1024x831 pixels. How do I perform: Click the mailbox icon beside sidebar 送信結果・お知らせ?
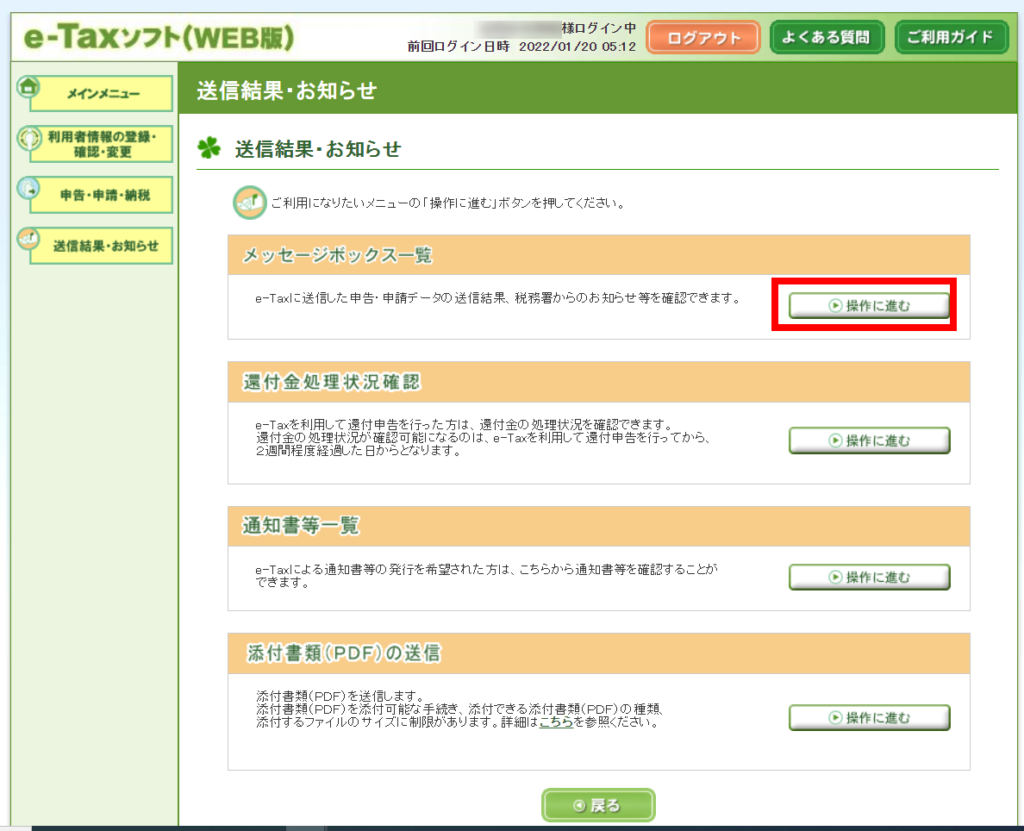pos(29,238)
